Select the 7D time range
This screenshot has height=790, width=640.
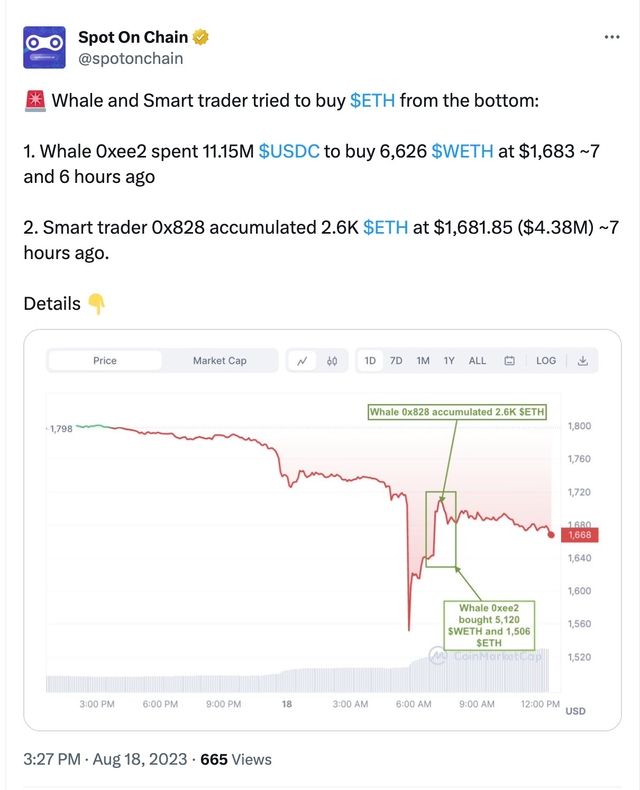[x=396, y=361]
